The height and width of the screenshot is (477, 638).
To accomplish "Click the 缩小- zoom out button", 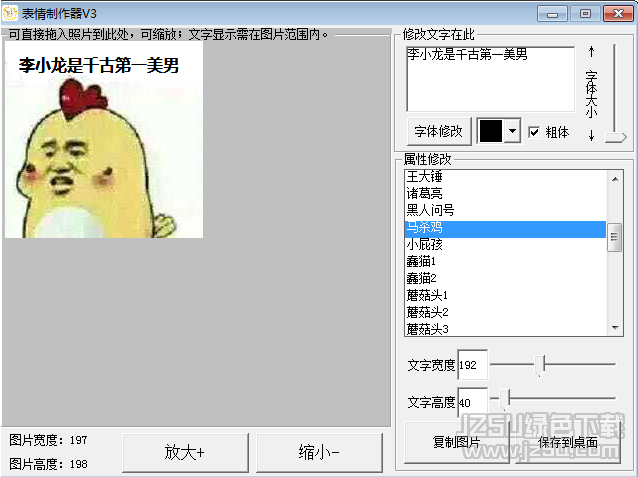I will 319,452.
